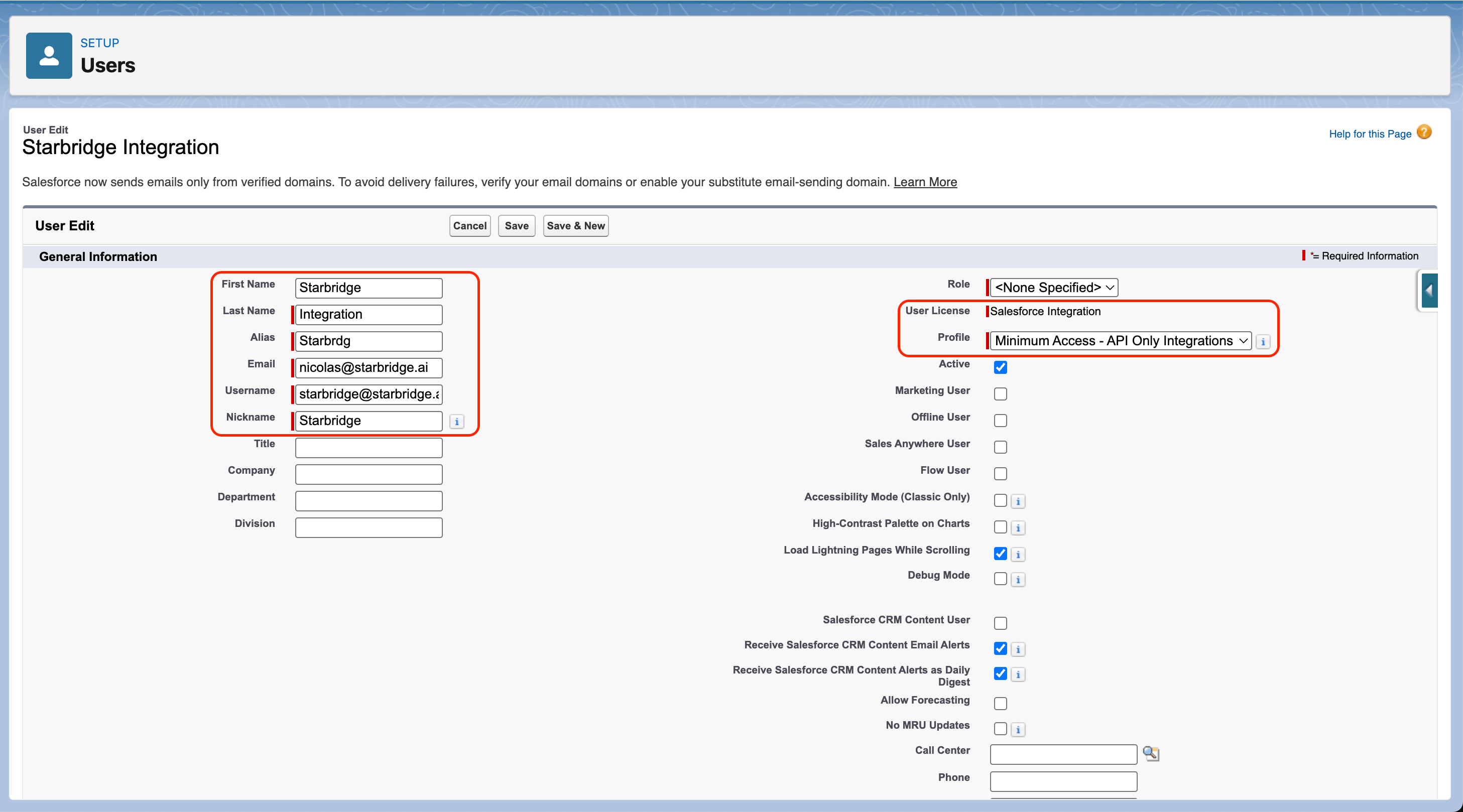Viewport: 1463px width, 812px height.
Task: Click the General Information section header
Action: (x=98, y=256)
